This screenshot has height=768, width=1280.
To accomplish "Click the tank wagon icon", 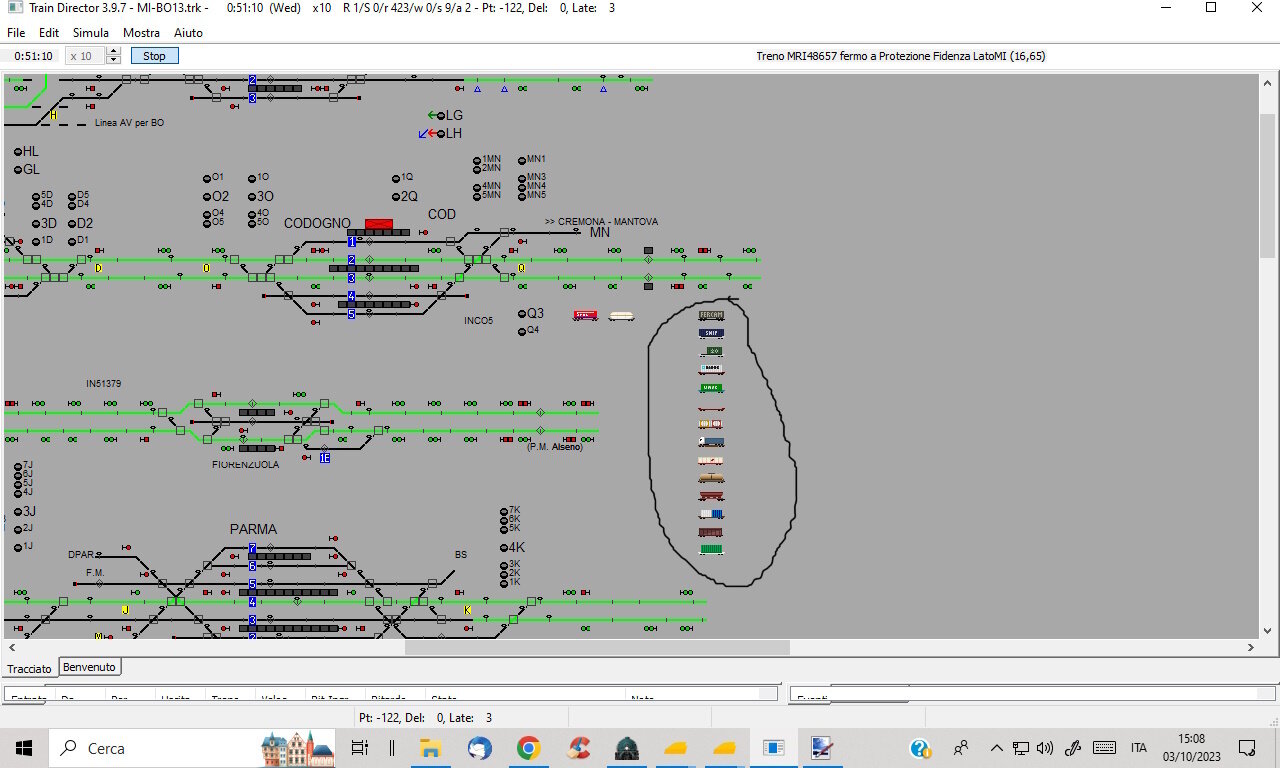I will pos(711,479).
